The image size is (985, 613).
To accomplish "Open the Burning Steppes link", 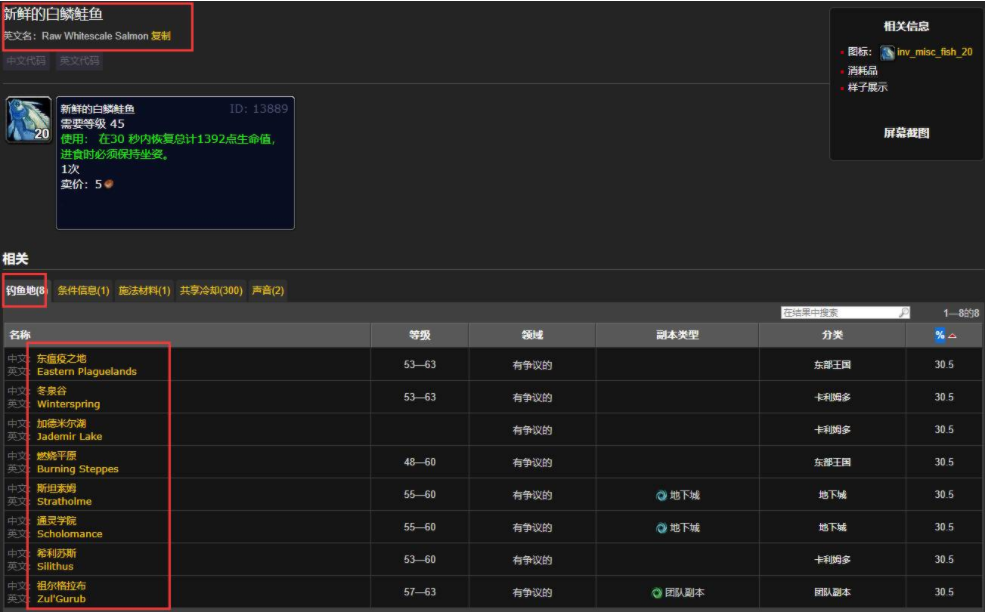I will (78, 469).
